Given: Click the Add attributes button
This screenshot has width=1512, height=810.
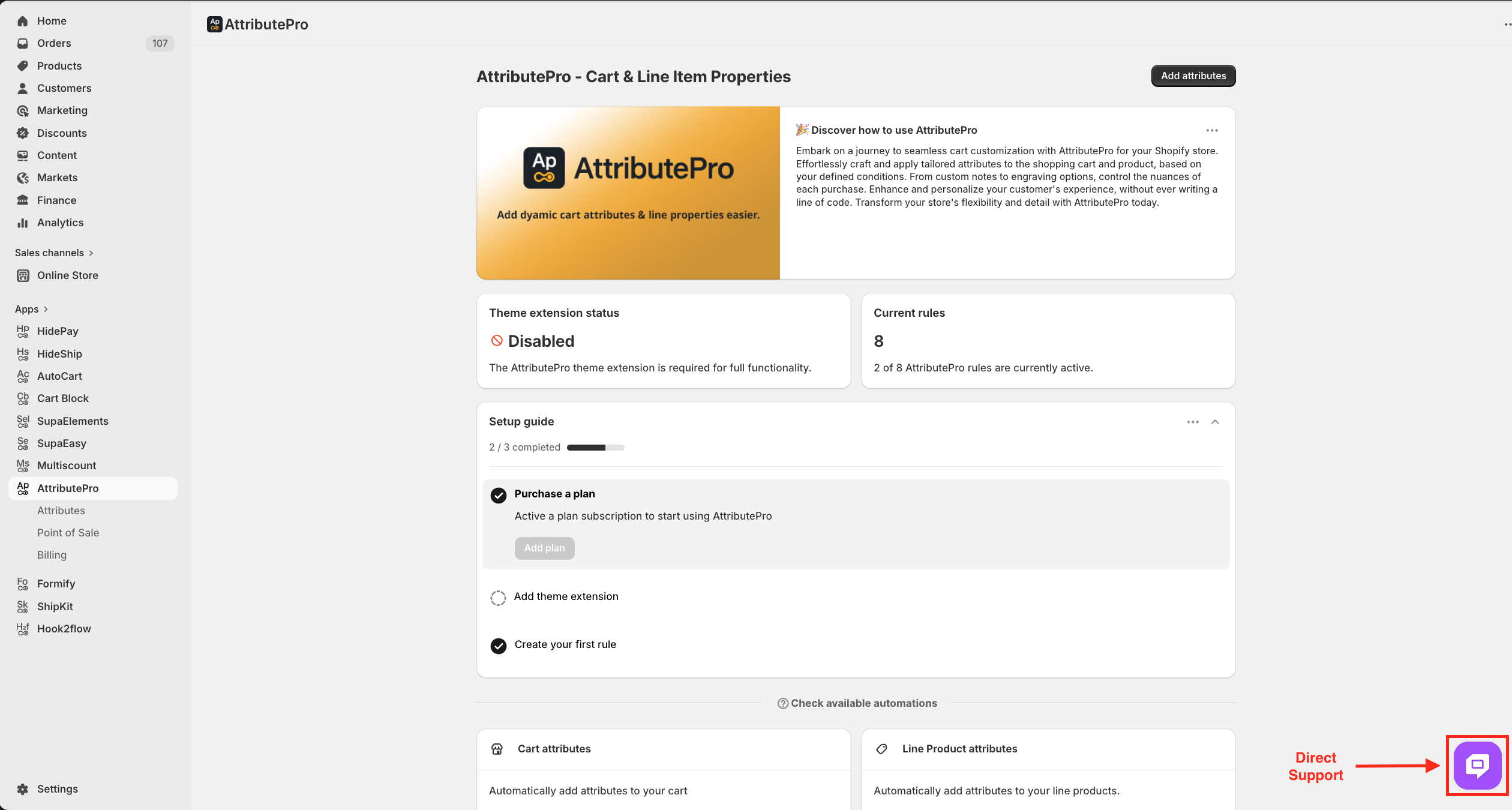Looking at the screenshot, I should (x=1193, y=76).
